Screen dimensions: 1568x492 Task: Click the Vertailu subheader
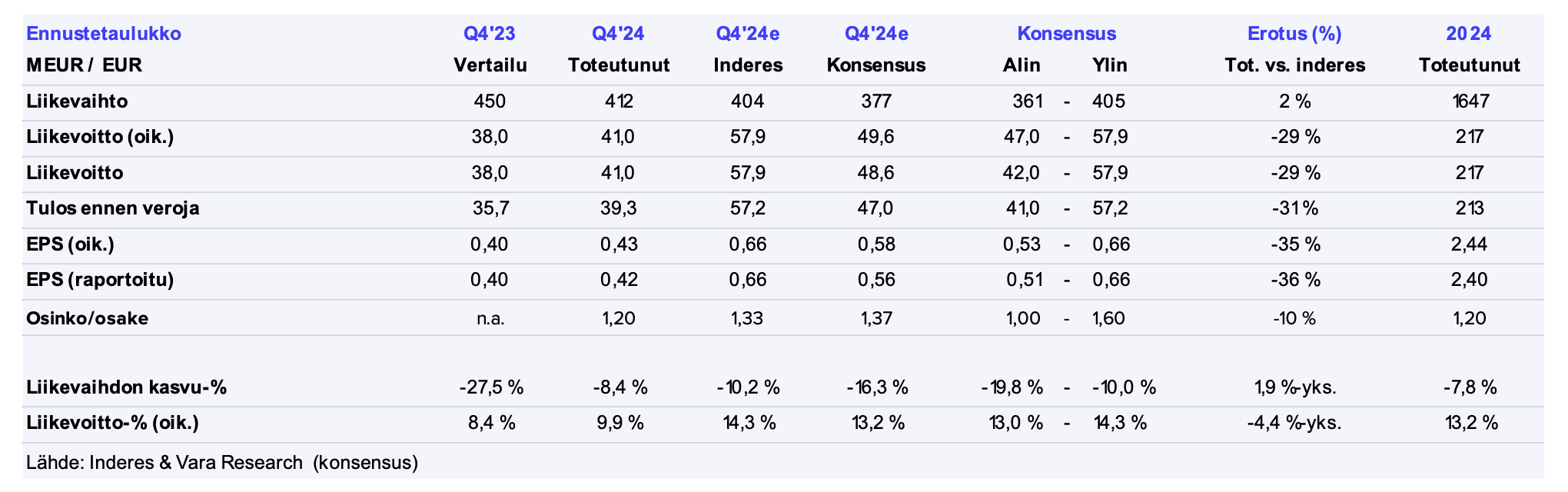click(x=490, y=65)
